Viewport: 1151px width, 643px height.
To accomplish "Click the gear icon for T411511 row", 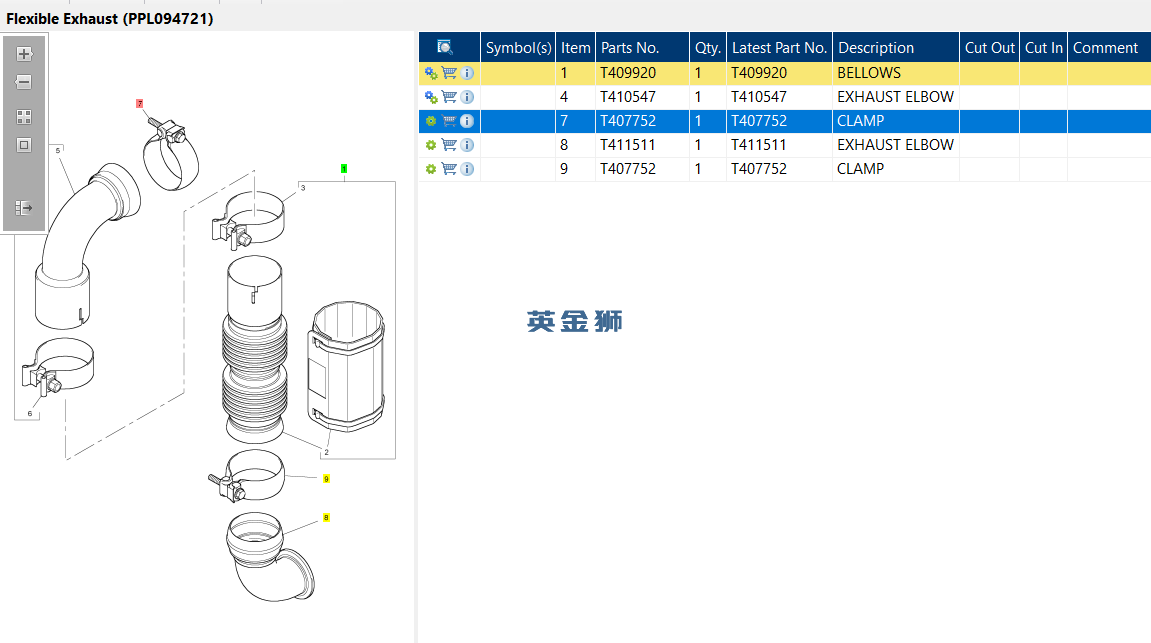I will [431, 145].
